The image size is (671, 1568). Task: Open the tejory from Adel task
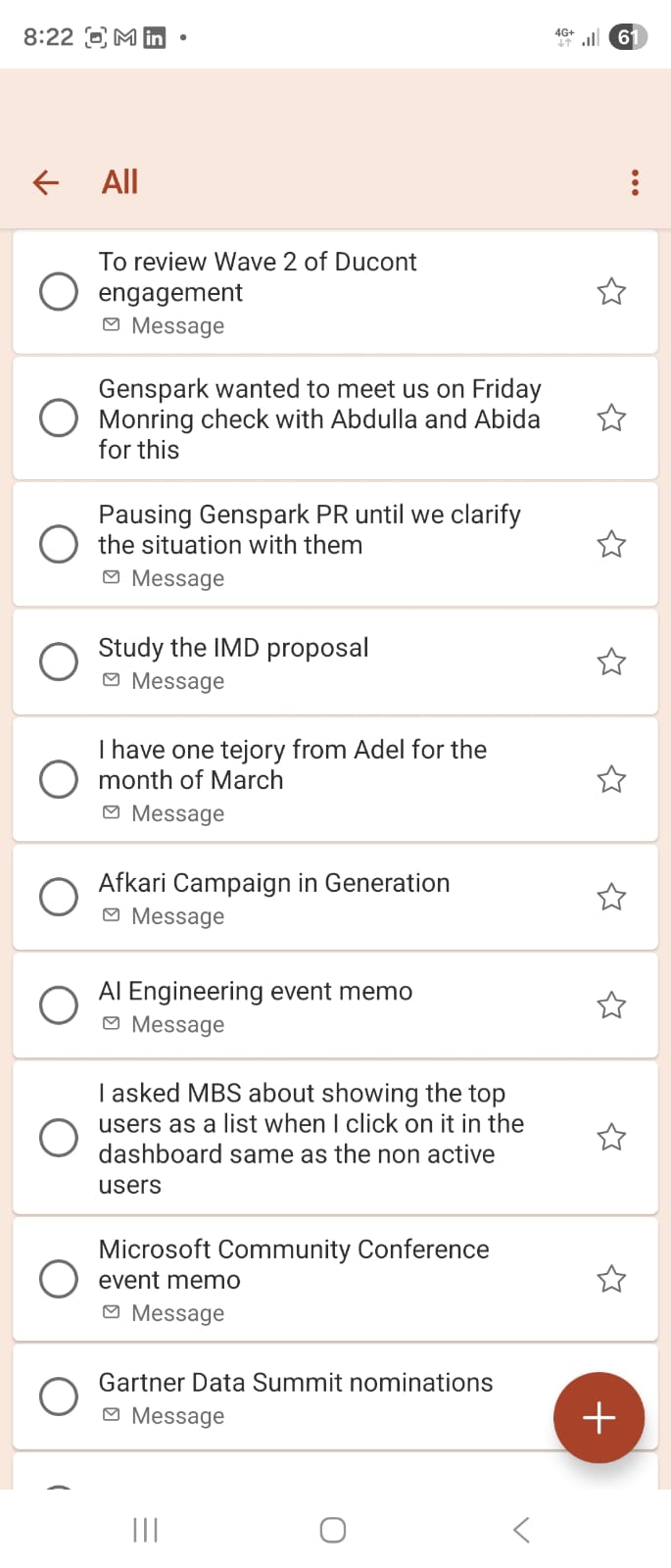click(x=292, y=764)
